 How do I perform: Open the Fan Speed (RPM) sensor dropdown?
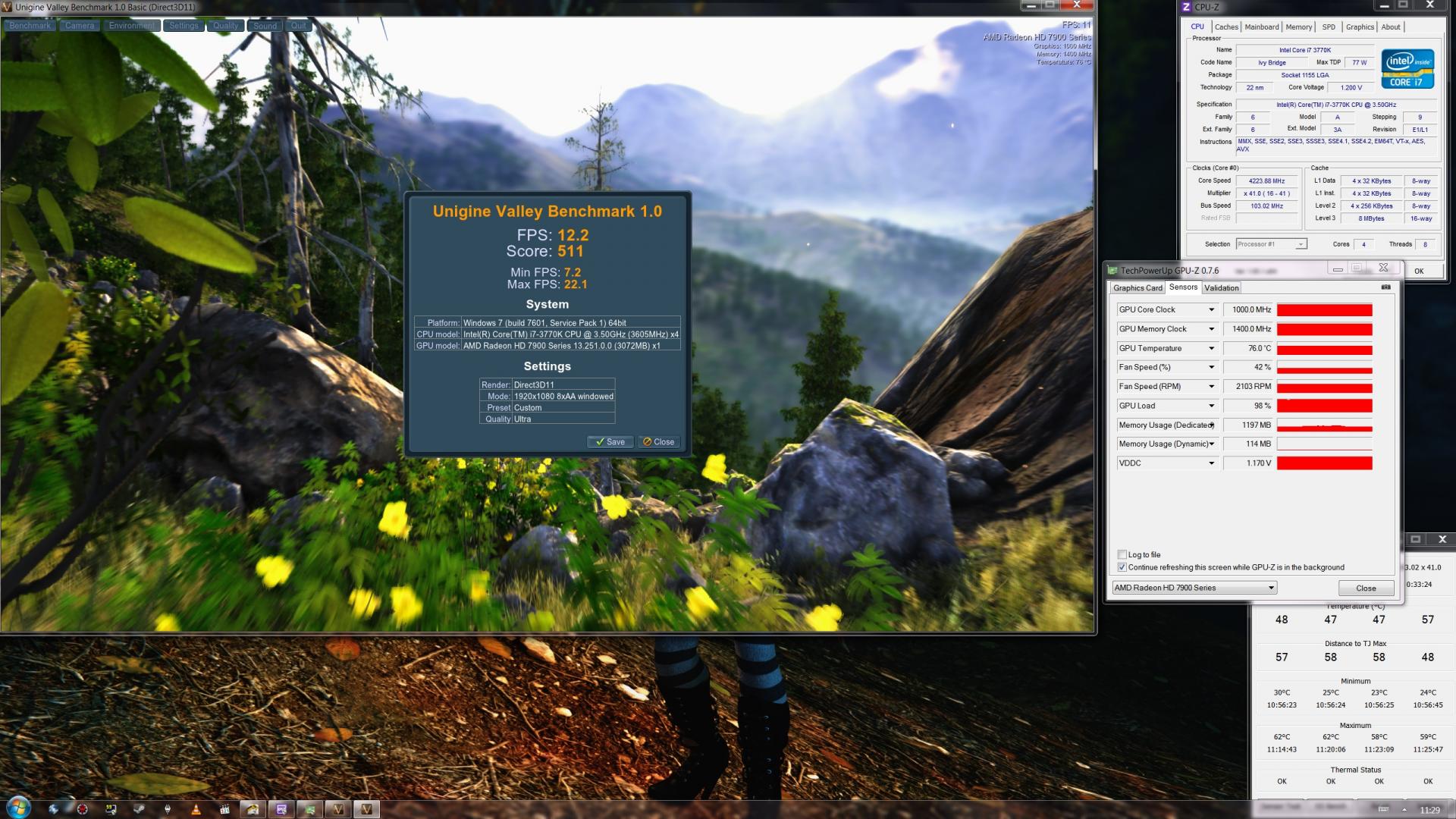coord(1211,387)
